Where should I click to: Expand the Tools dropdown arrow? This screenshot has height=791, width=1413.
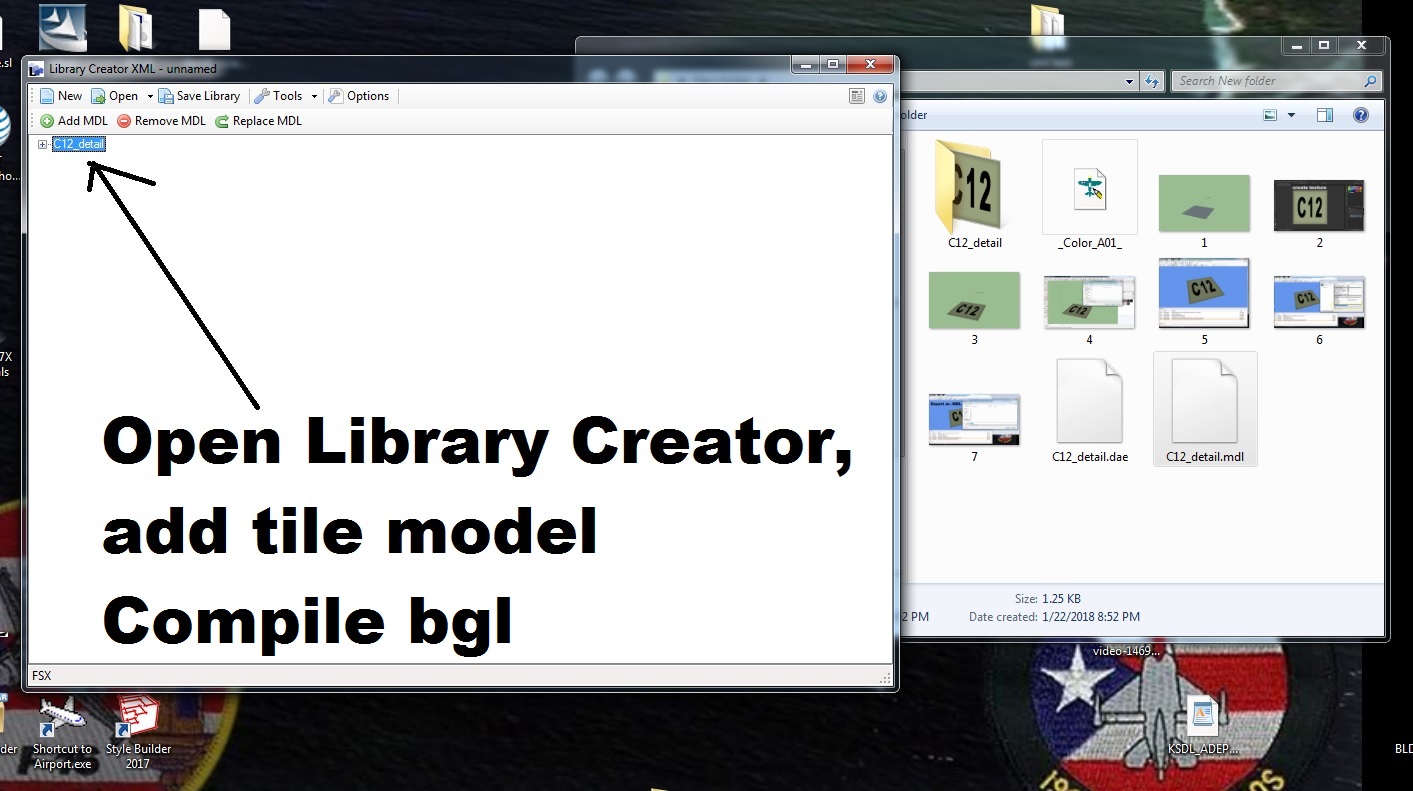[x=314, y=96]
